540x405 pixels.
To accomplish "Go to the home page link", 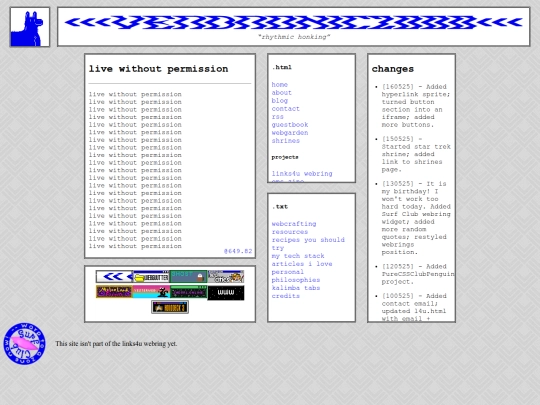I will [280, 85].
